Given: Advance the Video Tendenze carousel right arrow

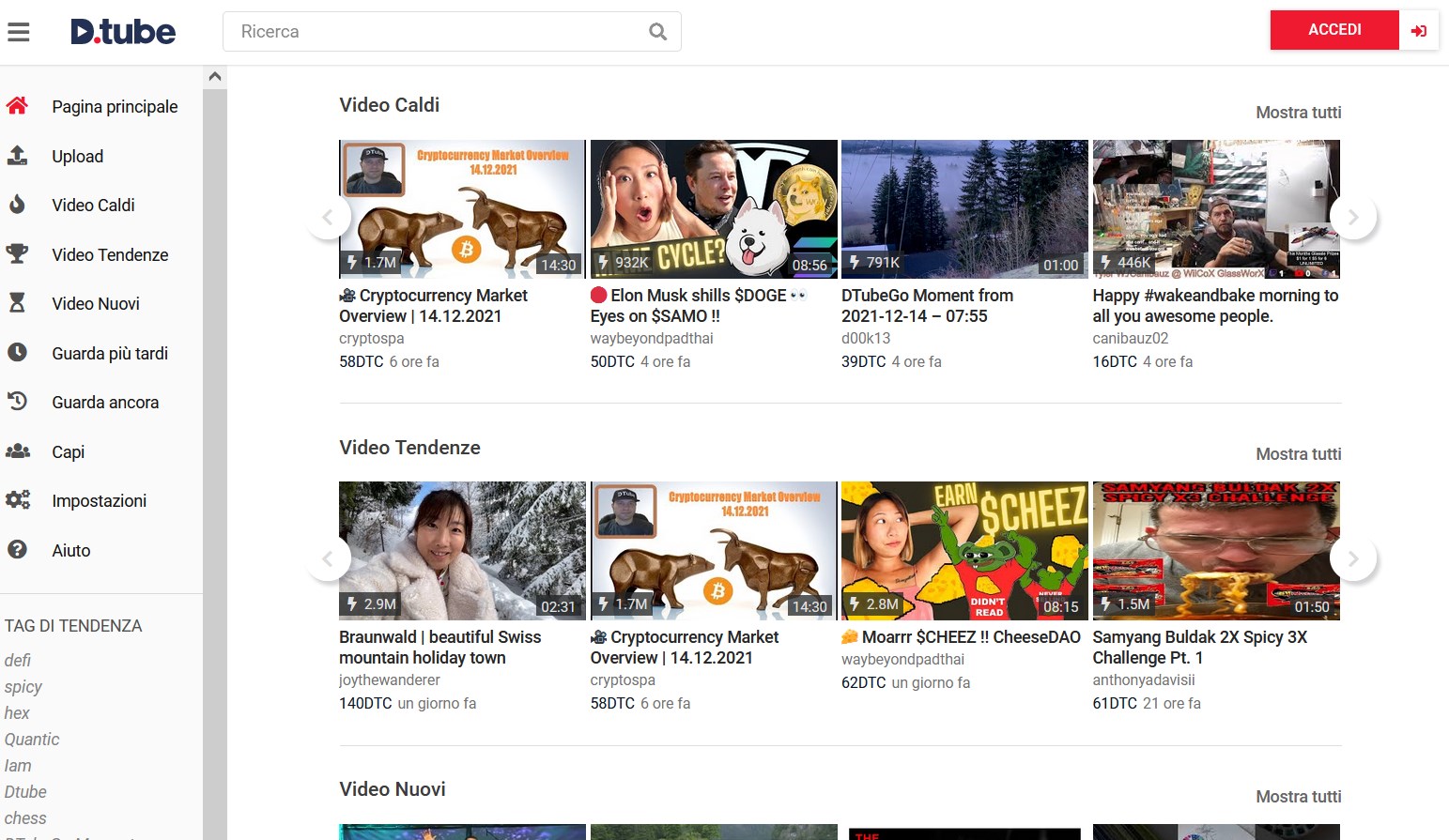Looking at the screenshot, I should 1353,558.
